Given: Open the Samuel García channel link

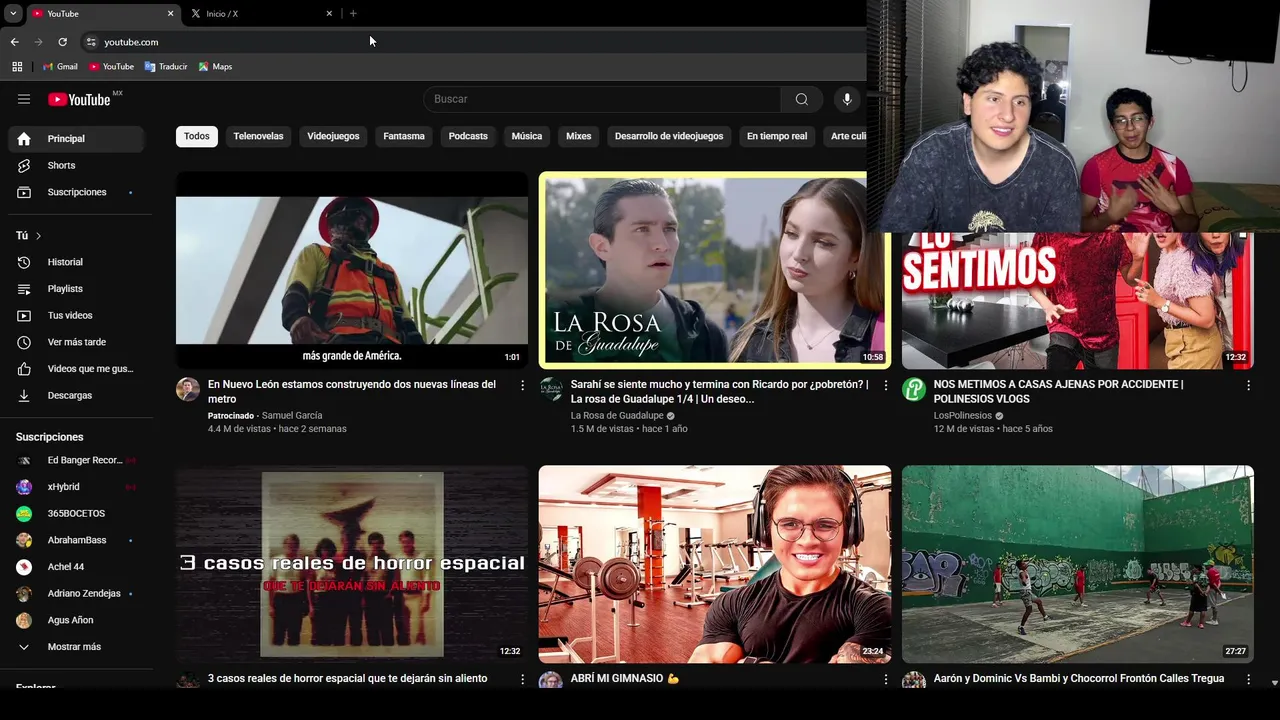Looking at the screenshot, I should click(292, 416).
